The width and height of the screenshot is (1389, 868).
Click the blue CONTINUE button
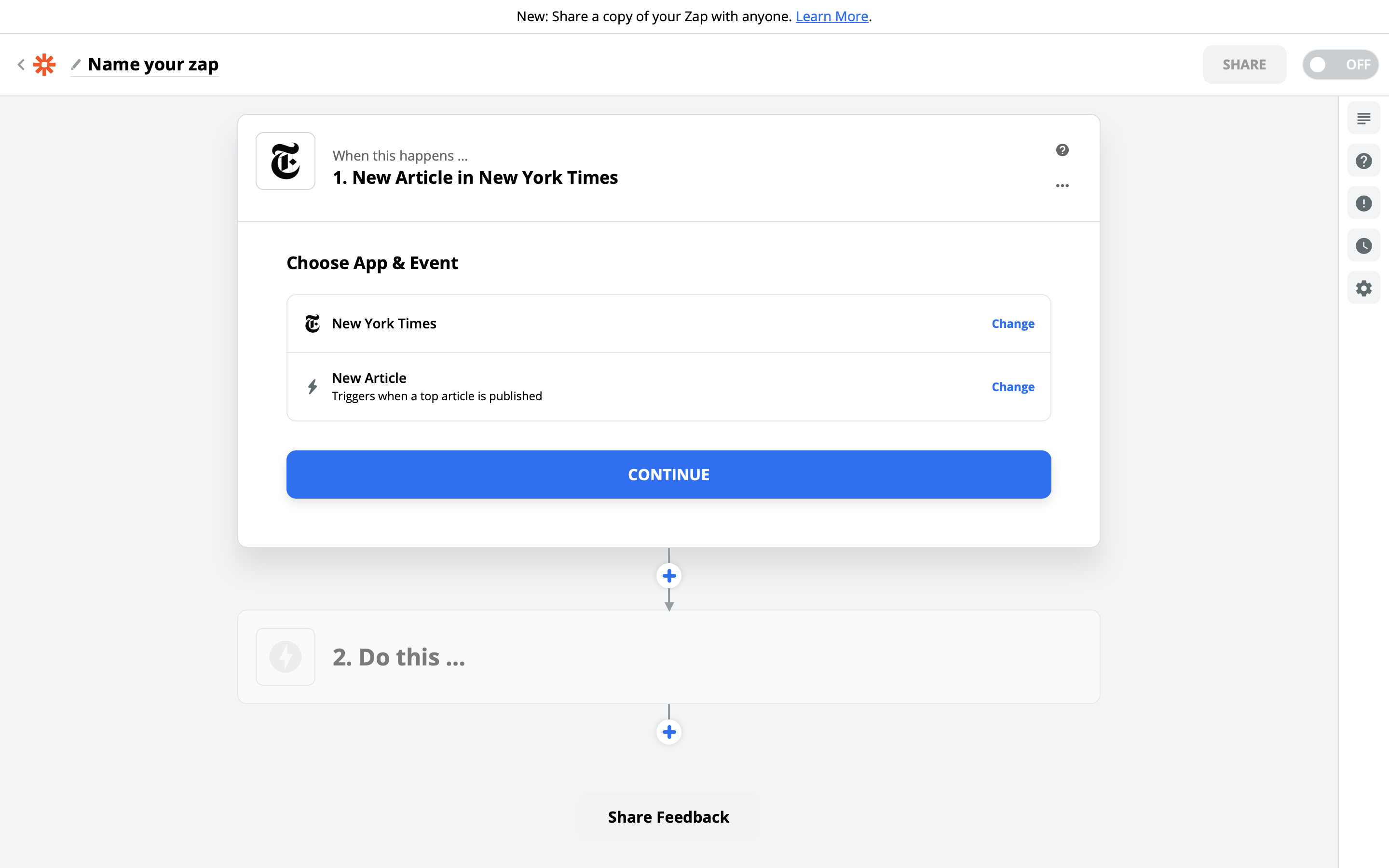(x=668, y=475)
